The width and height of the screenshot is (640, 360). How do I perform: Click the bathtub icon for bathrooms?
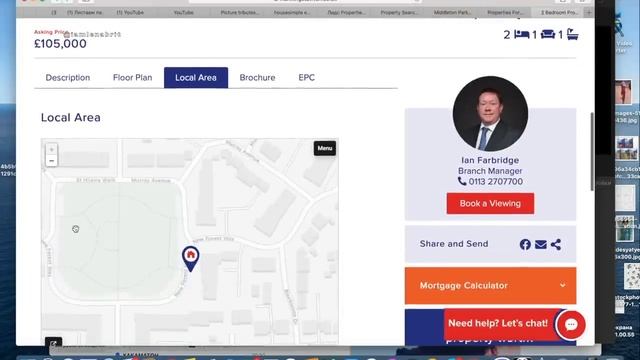pos(573,34)
